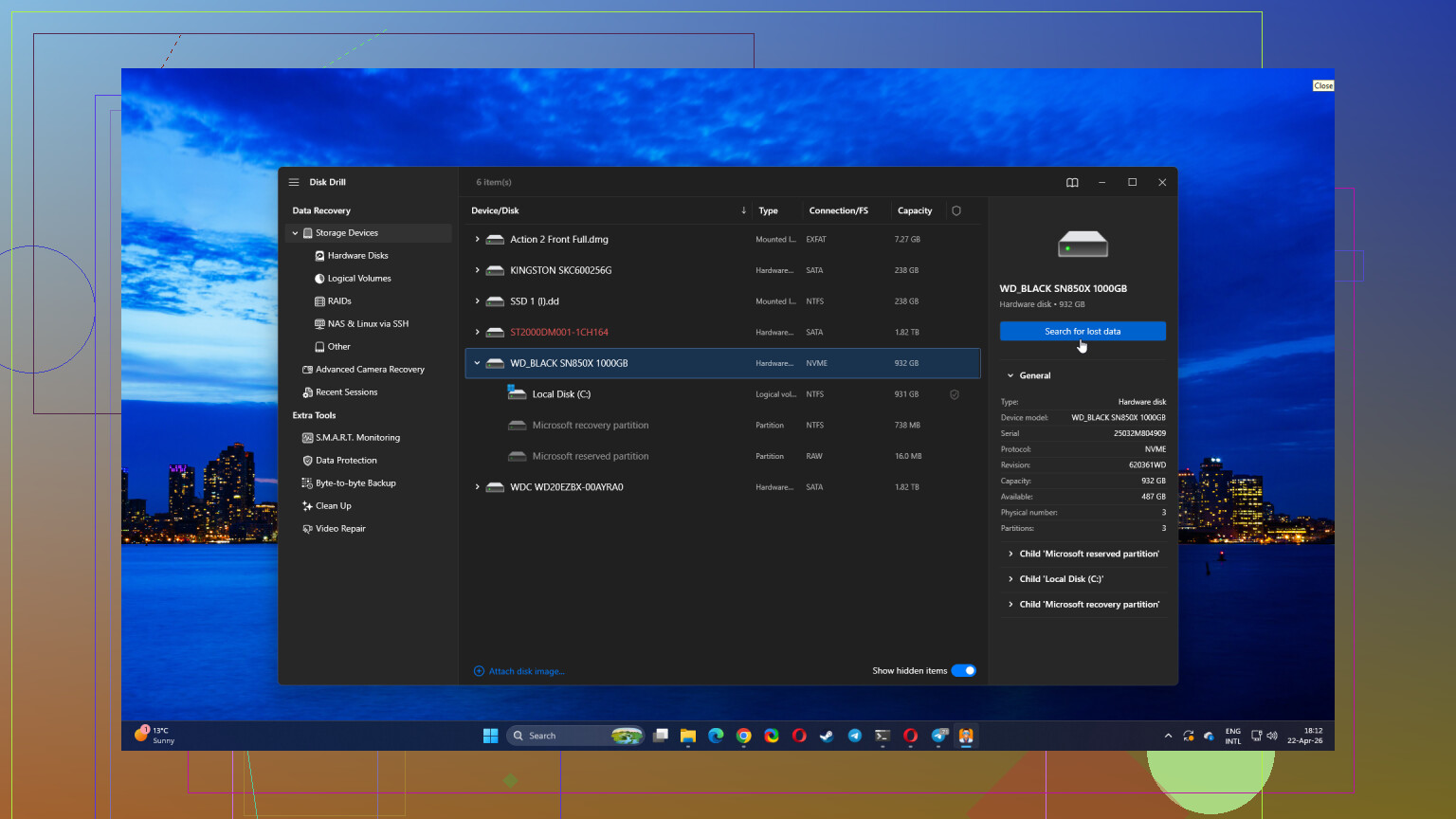Open the Disk Drill hamburger menu
Screen dimensions: 1456x819
click(294, 182)
